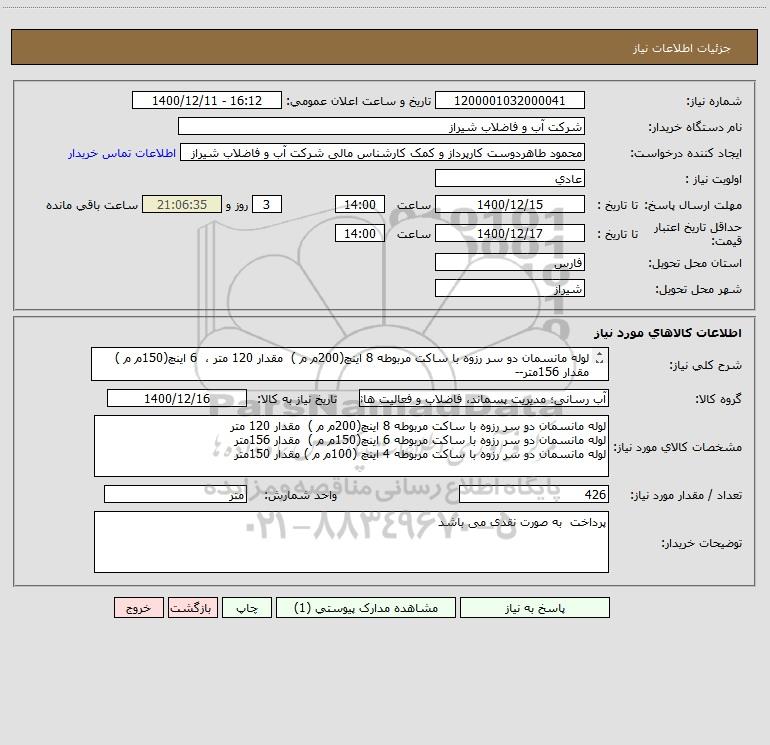Select the شماره نیاز field 1200001032000041
The height and width of the screenshot is (745, 770).
pos(510,100)
